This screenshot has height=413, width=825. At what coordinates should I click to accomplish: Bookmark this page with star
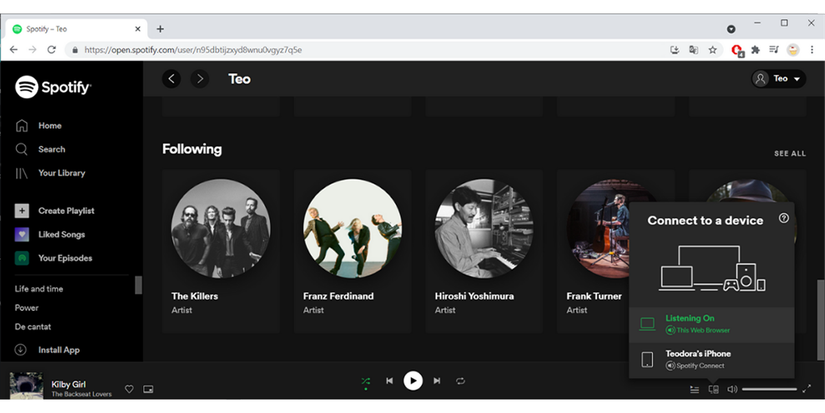coord(712,50)
